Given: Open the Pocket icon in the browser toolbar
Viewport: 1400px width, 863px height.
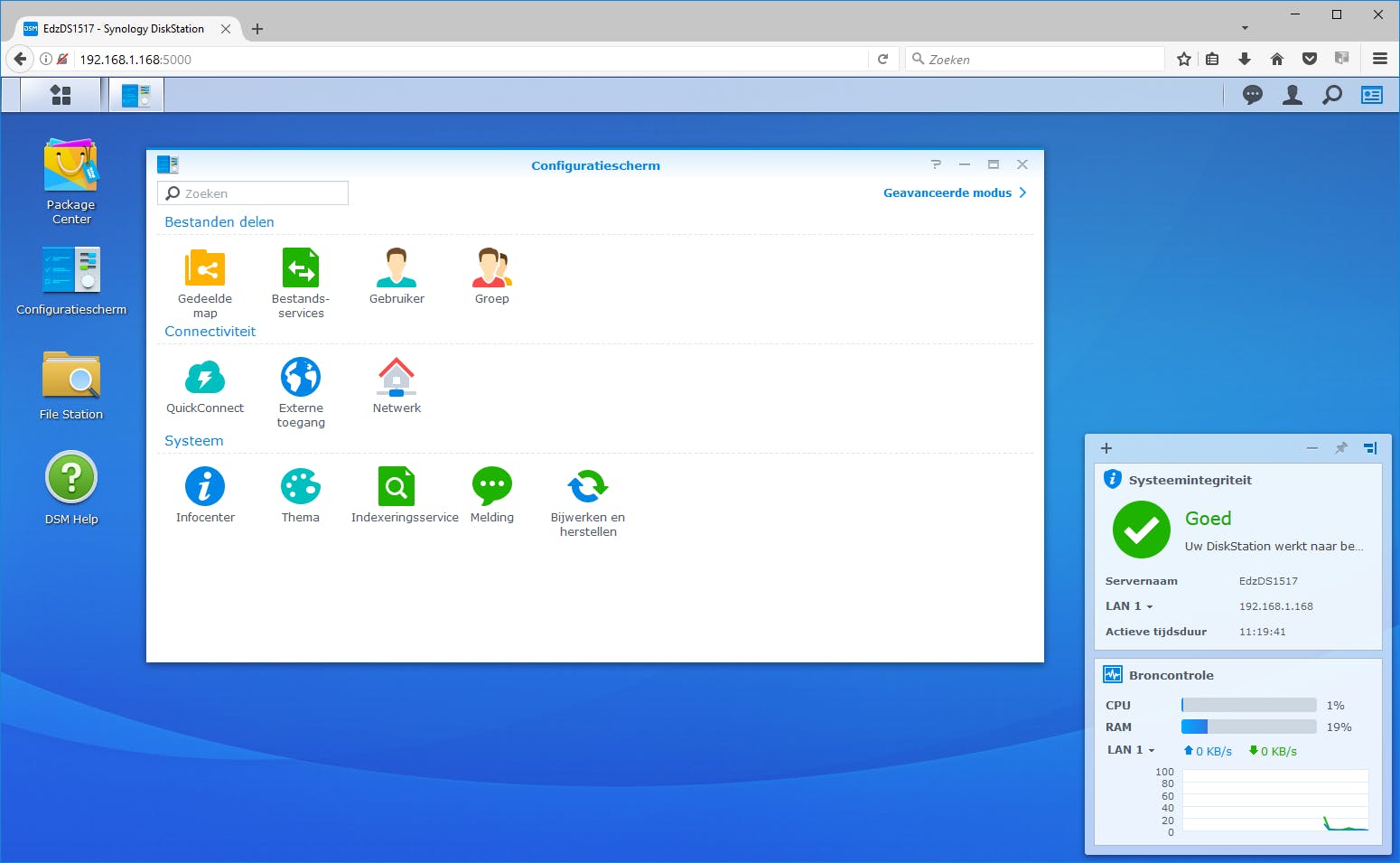Looking at the screenshot, I should point(1310,59).
